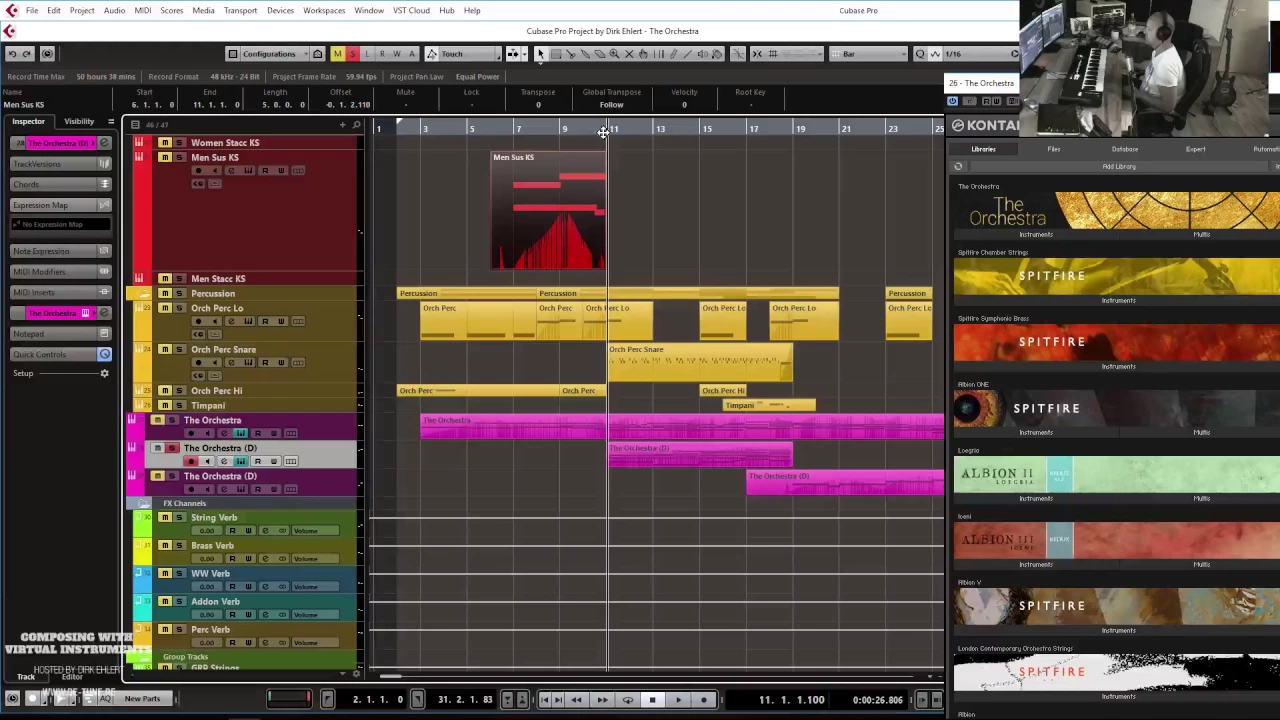
Task: Open the File menu
Action: 32,10
